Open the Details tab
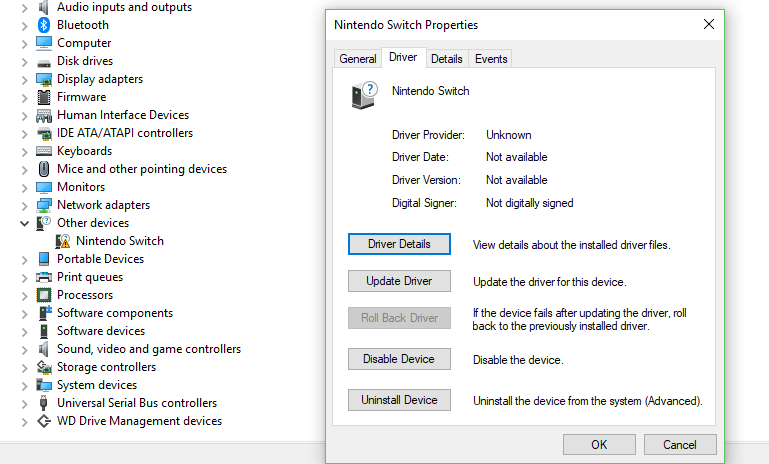 [447, 59]
